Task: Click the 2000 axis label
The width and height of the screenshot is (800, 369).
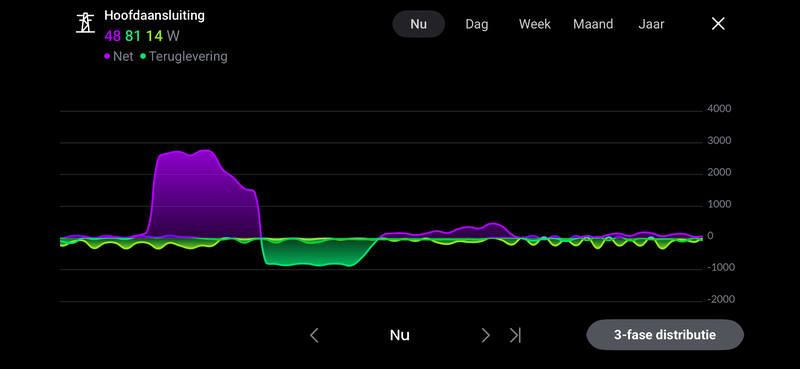Action: click(x=719, y=173)
